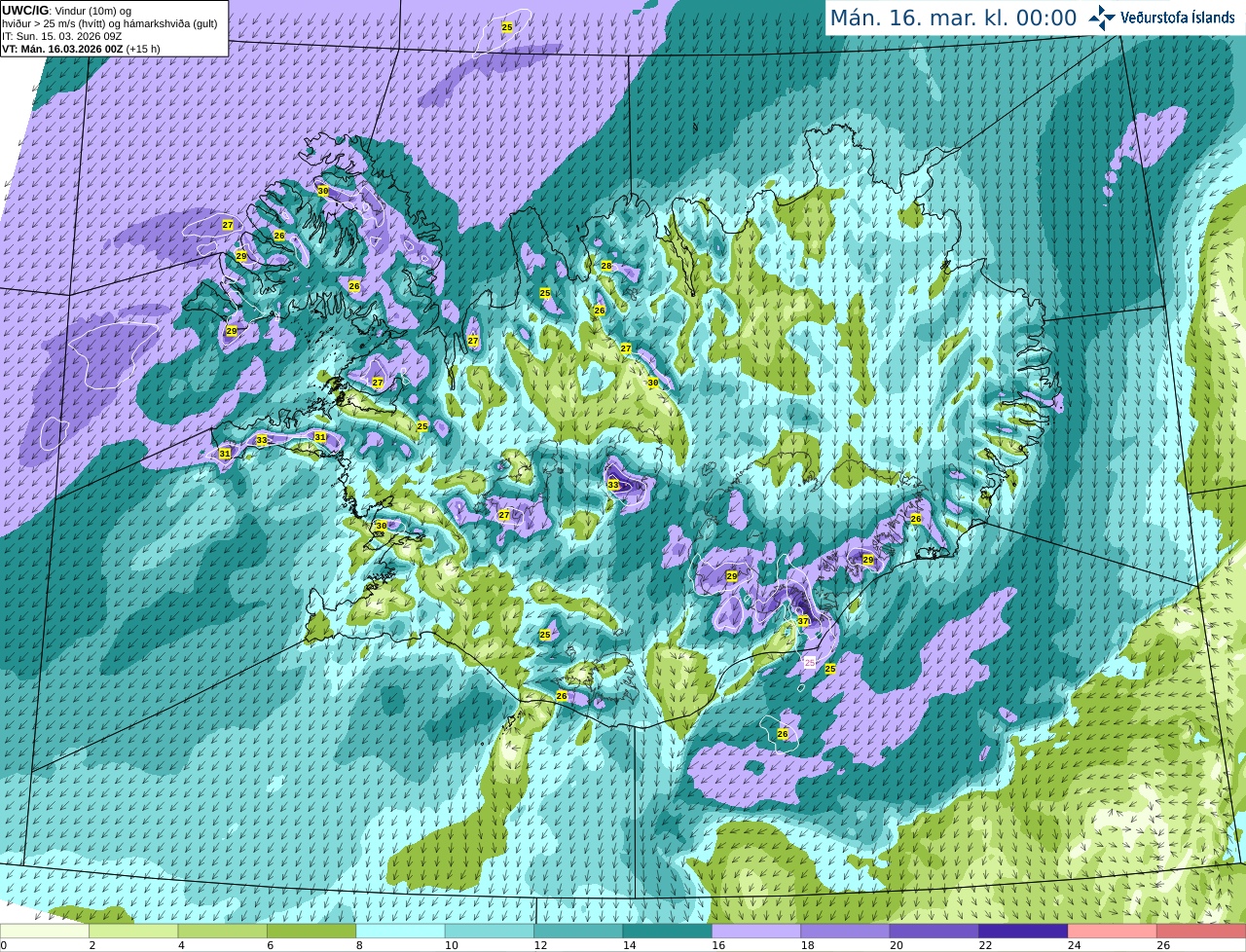Image resolution: width=1246 pixels, height=952 pixels.
Task: Click the 'Veðurstofa Íslands' name text
Action: tap(1177, 18)
